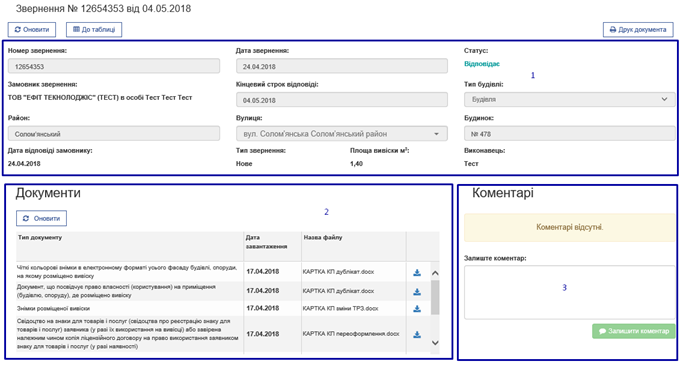The height and width of the screenshot is (385, 680).
Task: Click Тип документу column header
Action: click(40, 238)
